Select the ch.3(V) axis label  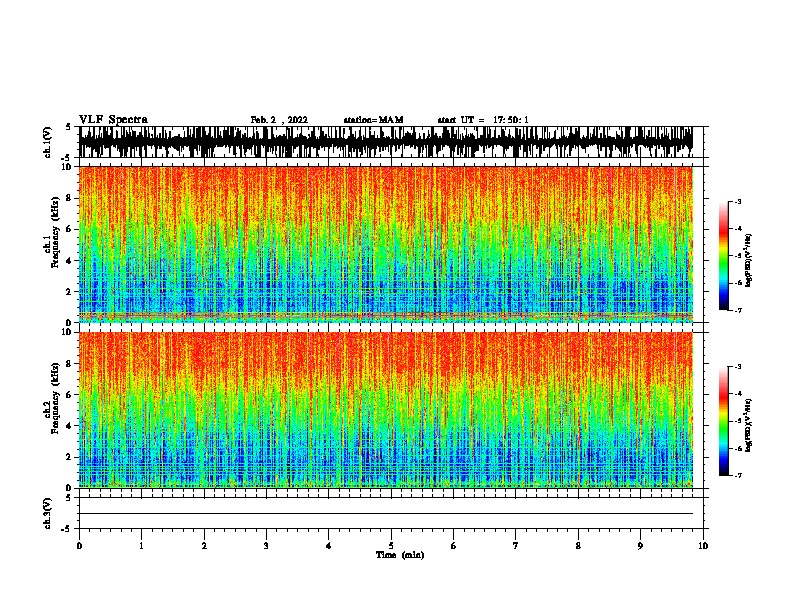47,513
